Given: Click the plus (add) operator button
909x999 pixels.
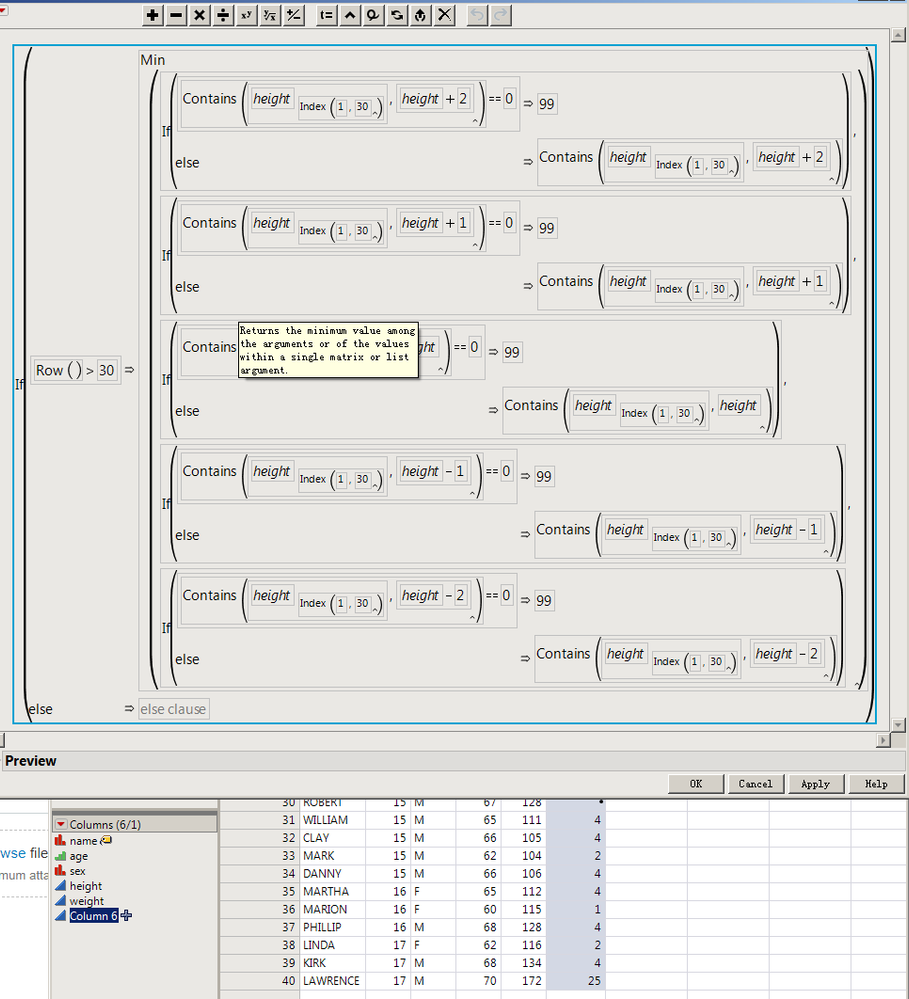Looking at the screenshot, I should tap(152, 15).
